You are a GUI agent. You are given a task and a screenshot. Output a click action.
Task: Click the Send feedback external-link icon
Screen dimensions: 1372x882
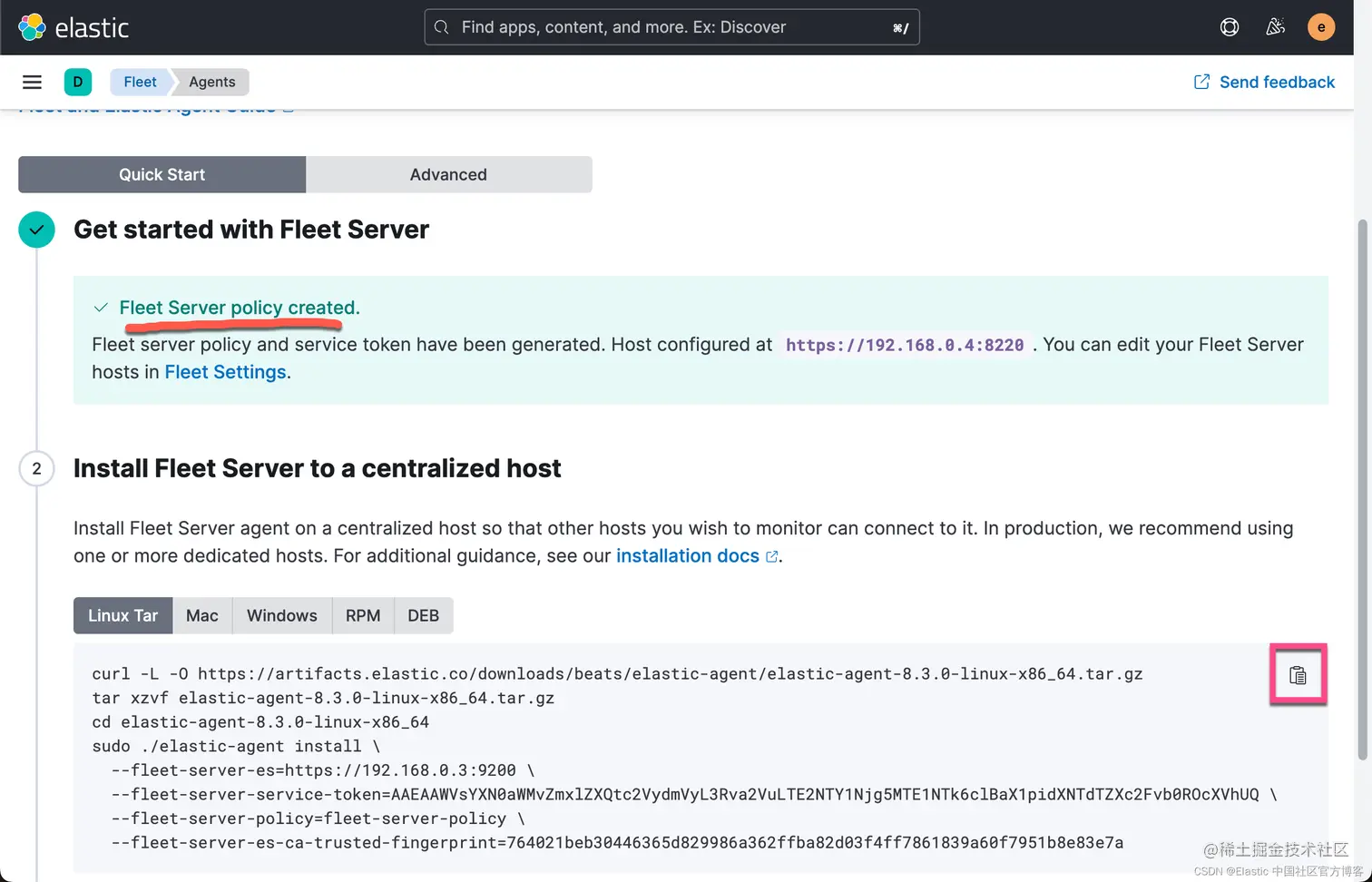pyautogui.click(x=1201, y=82)
